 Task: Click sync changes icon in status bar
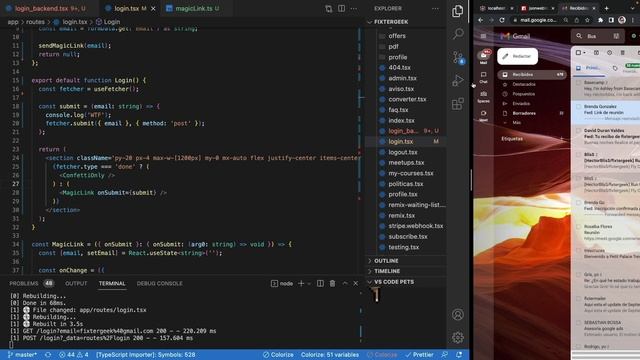click(48, 355)
